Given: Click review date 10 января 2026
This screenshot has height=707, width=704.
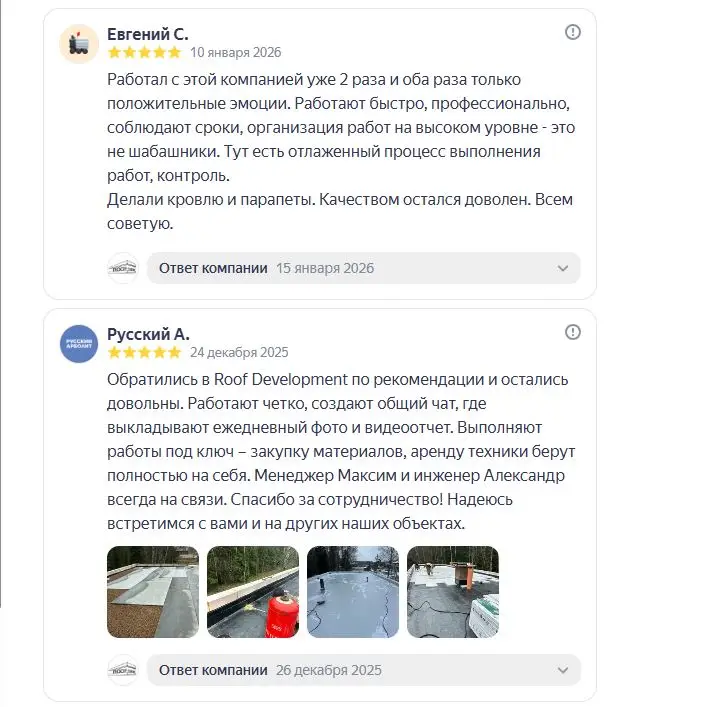Looking at the screenshot, I should 236,52.
